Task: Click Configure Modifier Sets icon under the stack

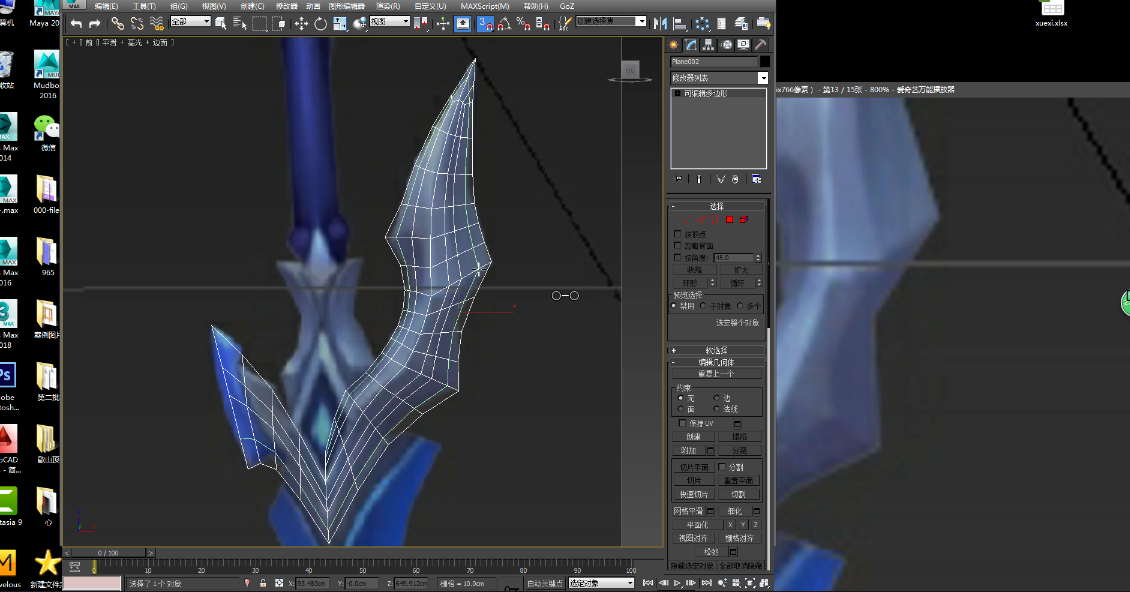Action: tap(757, 179)
